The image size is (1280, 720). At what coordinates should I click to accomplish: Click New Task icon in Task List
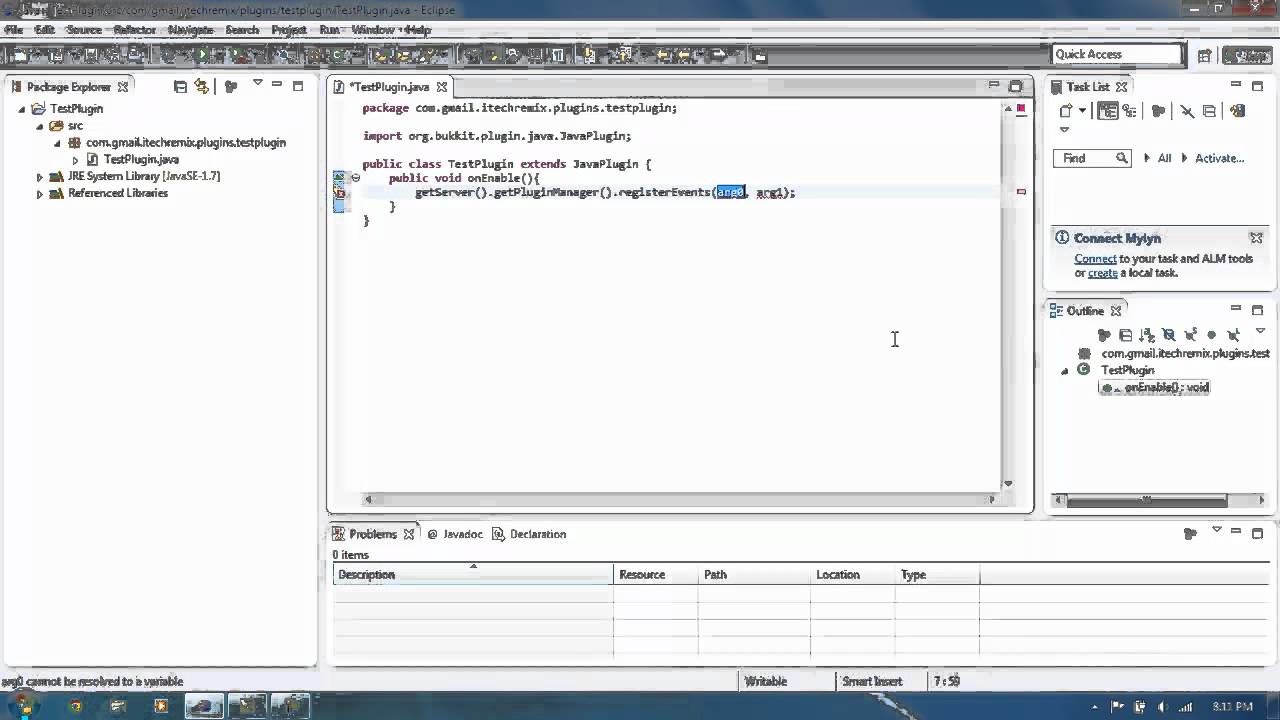point(1066,111)
